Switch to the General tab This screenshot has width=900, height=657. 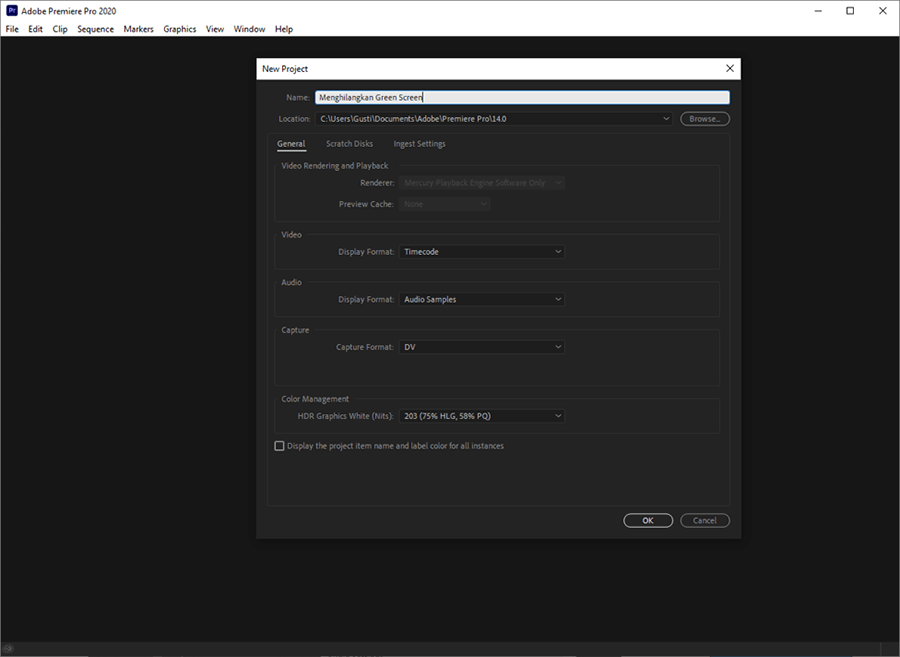point(291,144)
